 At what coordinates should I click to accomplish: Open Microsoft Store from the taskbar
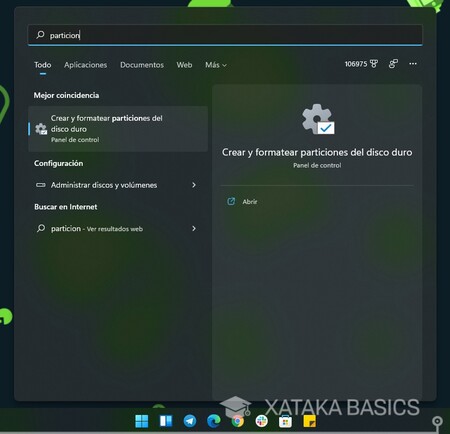[285, 422]
